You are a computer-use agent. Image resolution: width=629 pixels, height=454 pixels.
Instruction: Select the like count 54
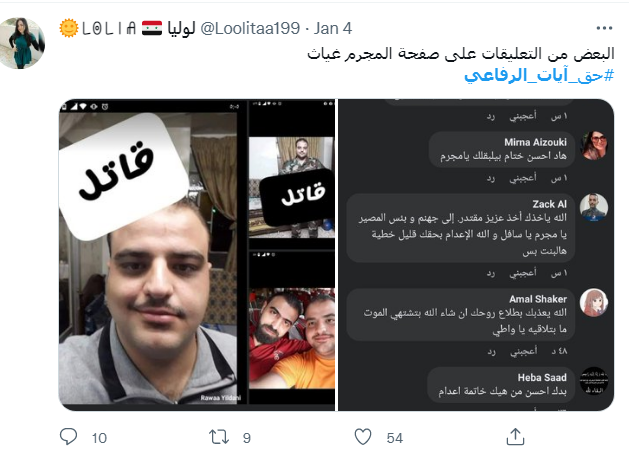coord(394,438)
